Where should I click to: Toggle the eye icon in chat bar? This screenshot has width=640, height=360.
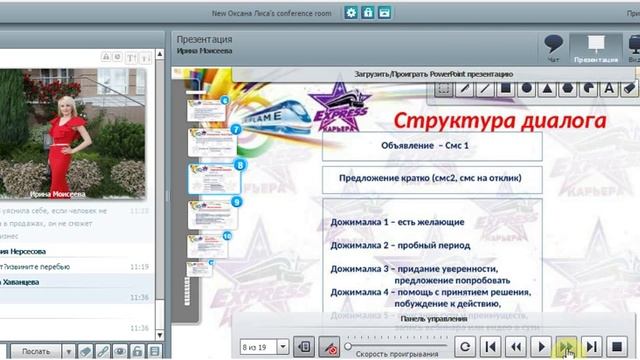coord(120,351)
